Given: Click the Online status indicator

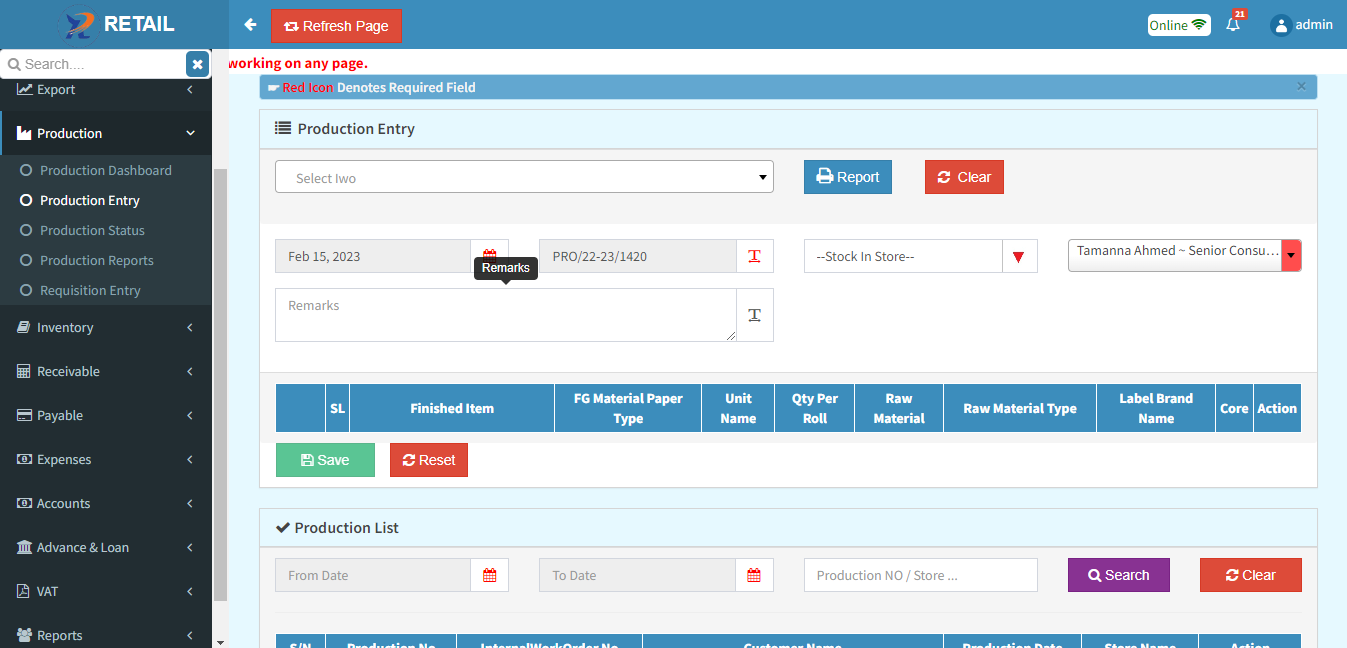Looking at the screenshot, I should click(x=1178, y=25).
